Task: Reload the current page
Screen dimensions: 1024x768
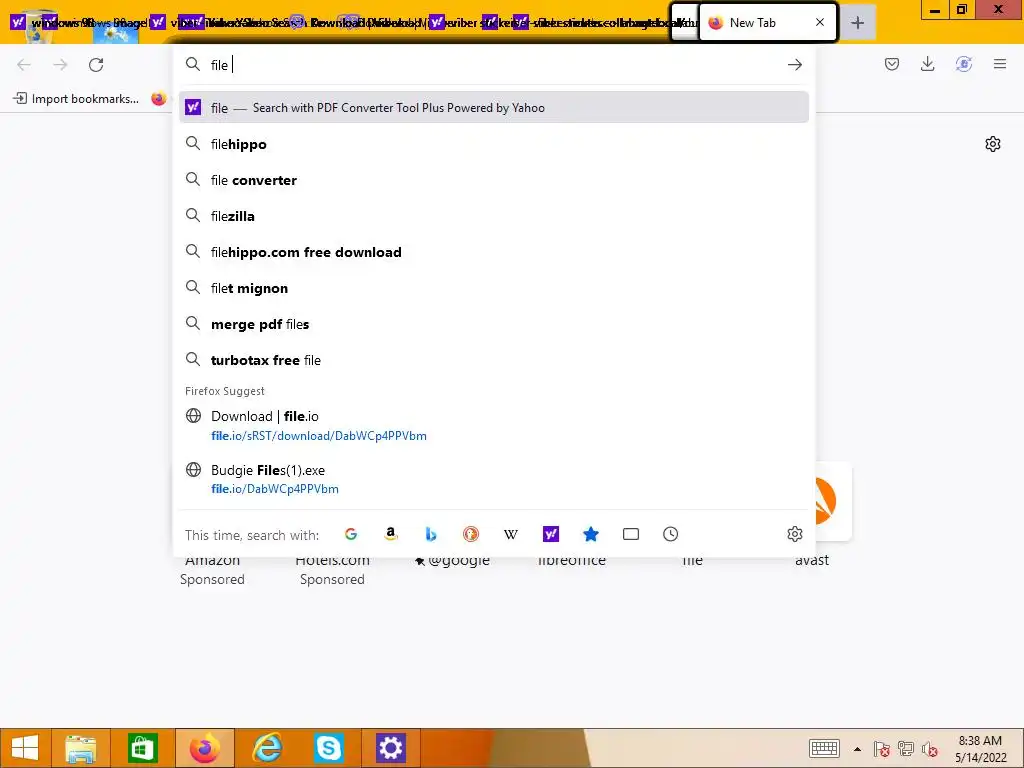Action: tap(96, 65)
